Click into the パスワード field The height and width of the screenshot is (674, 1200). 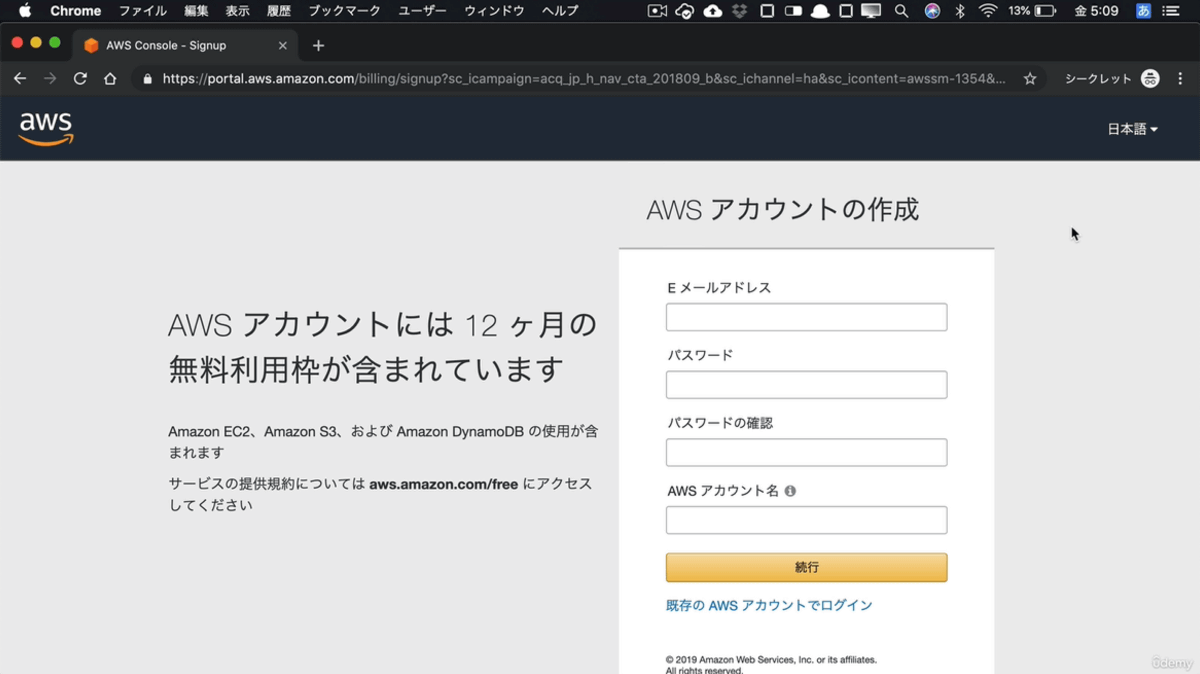(806, 385)
